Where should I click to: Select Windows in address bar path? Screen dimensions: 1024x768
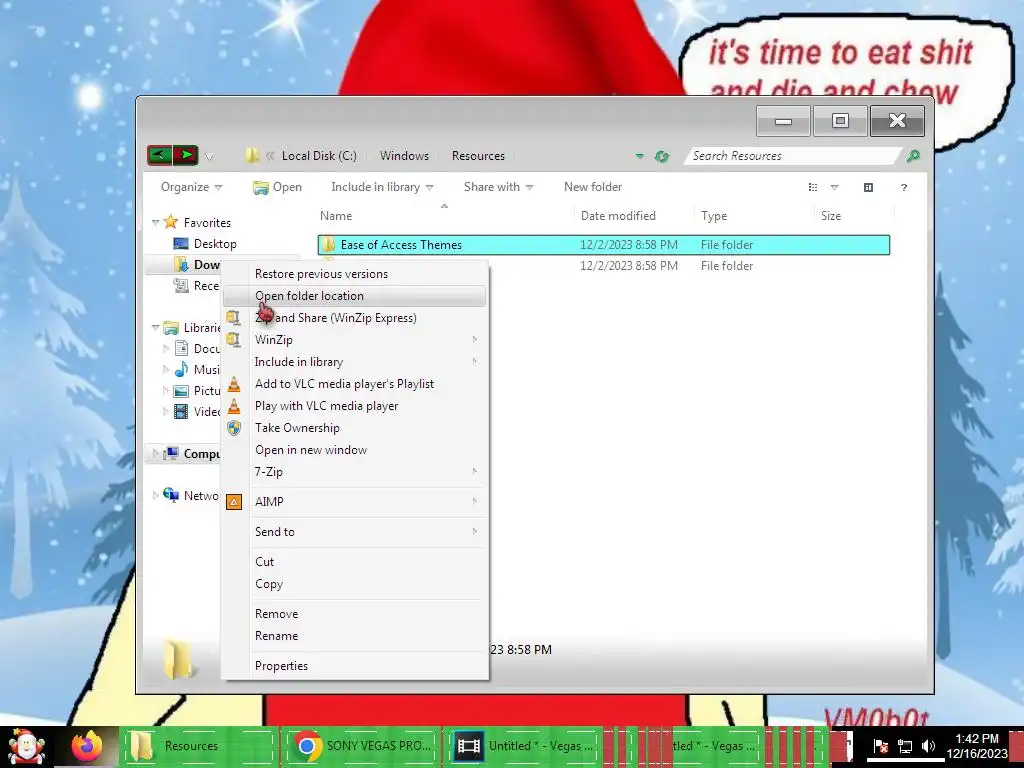tap(404, 156)
